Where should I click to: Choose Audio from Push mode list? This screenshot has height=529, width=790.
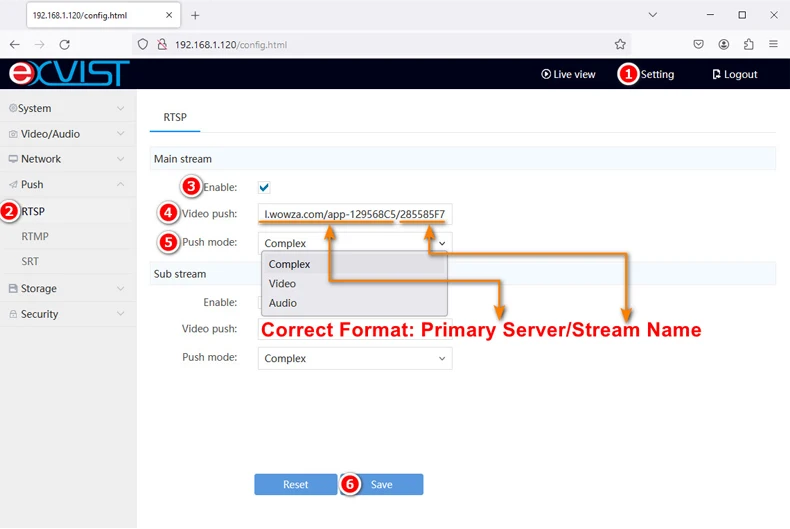(282, 303)
